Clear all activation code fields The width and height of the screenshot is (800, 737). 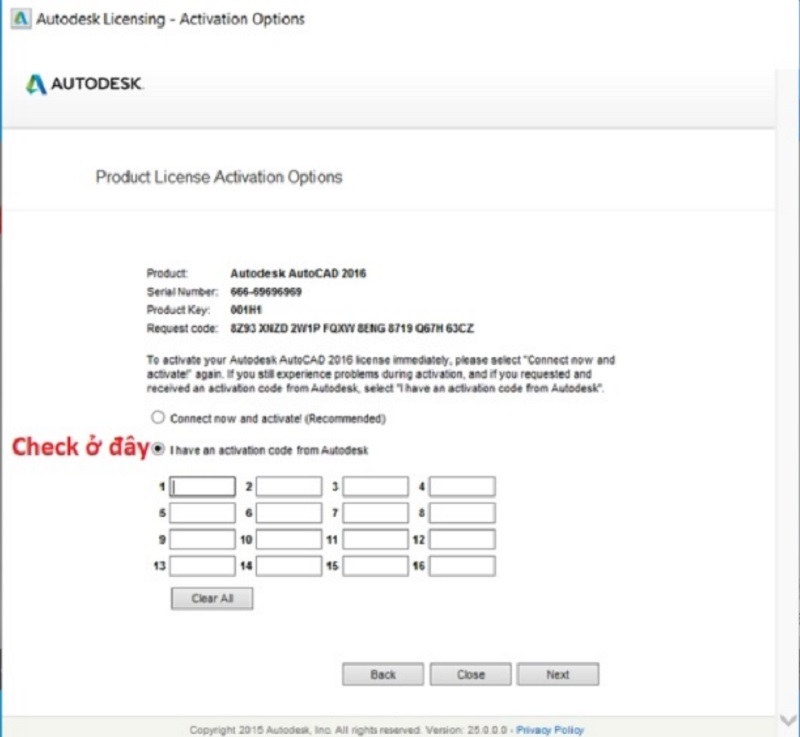click(212, 599)
